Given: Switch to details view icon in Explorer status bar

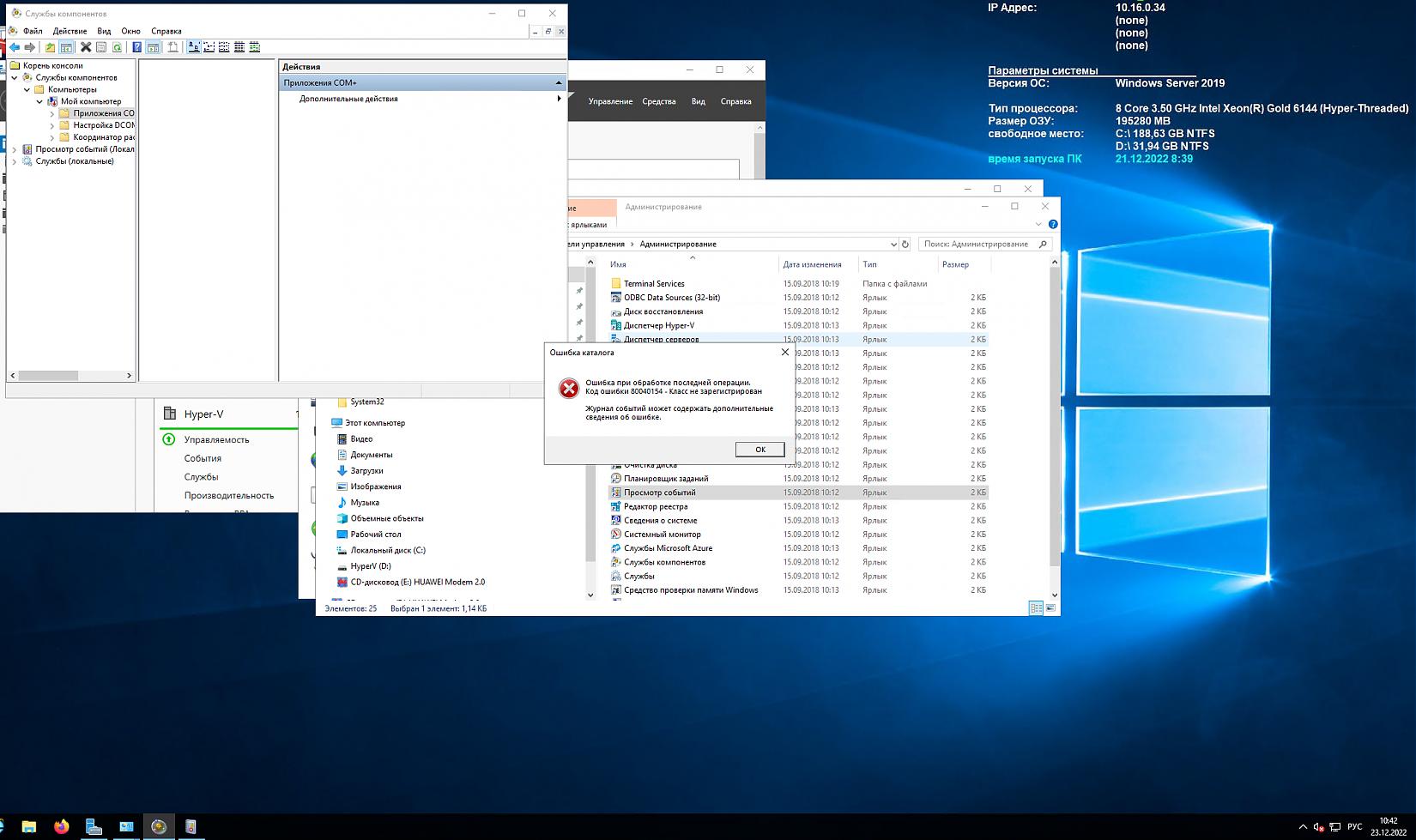Looking at the screenshot, I should [x=1036, y=608].
